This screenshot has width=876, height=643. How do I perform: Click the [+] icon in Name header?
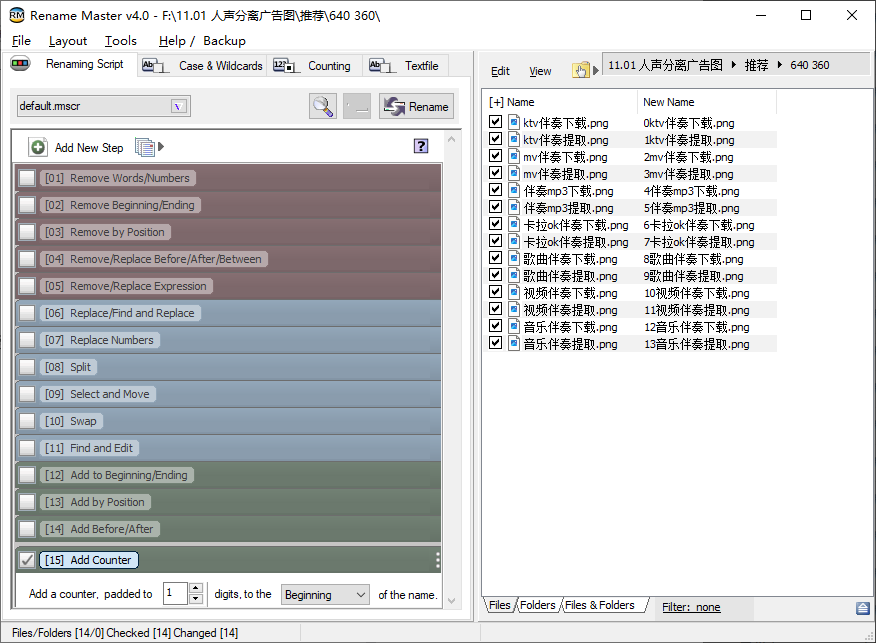click(x=496, y=102)
